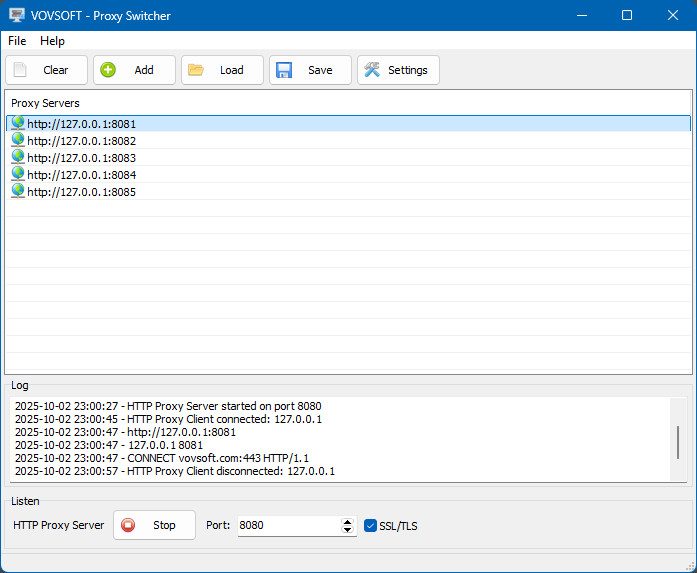Click the Stop button label
The width and height of the screenshot is (697, 573).
pos(164,525)
